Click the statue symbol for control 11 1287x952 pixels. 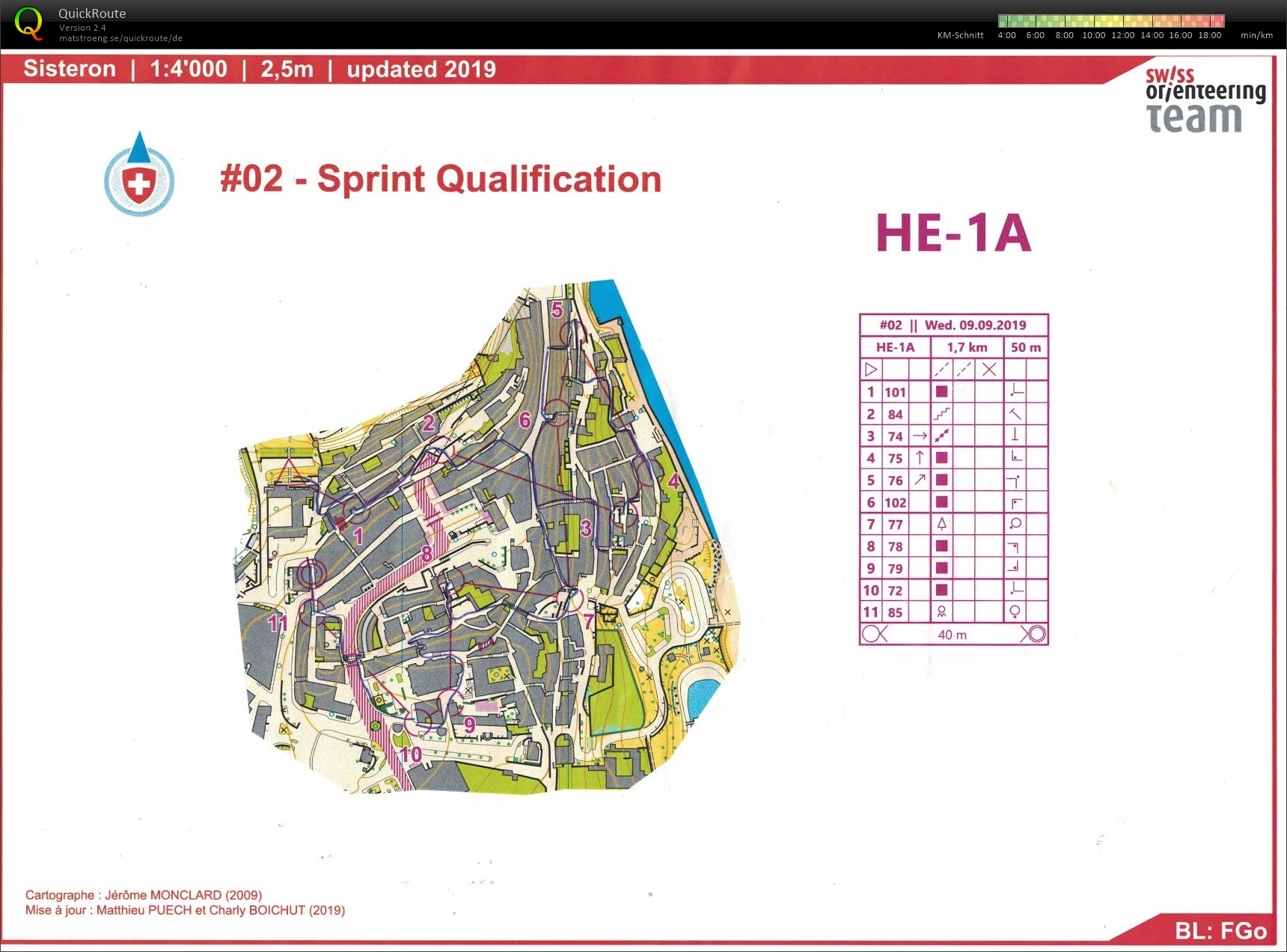(941, 612)
